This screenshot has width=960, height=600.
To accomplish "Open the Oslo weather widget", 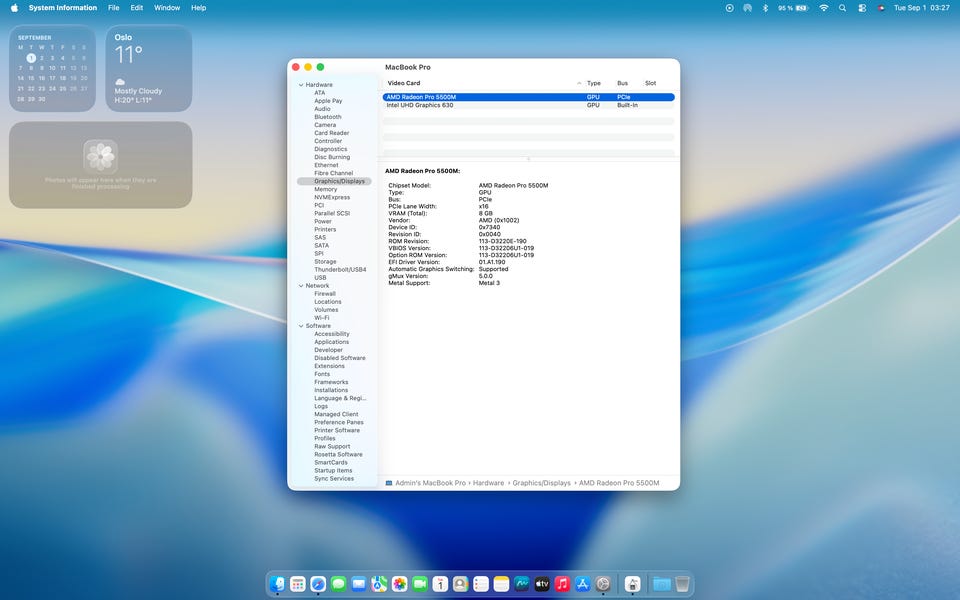I will pyautogui.click(x=149, y=68).
